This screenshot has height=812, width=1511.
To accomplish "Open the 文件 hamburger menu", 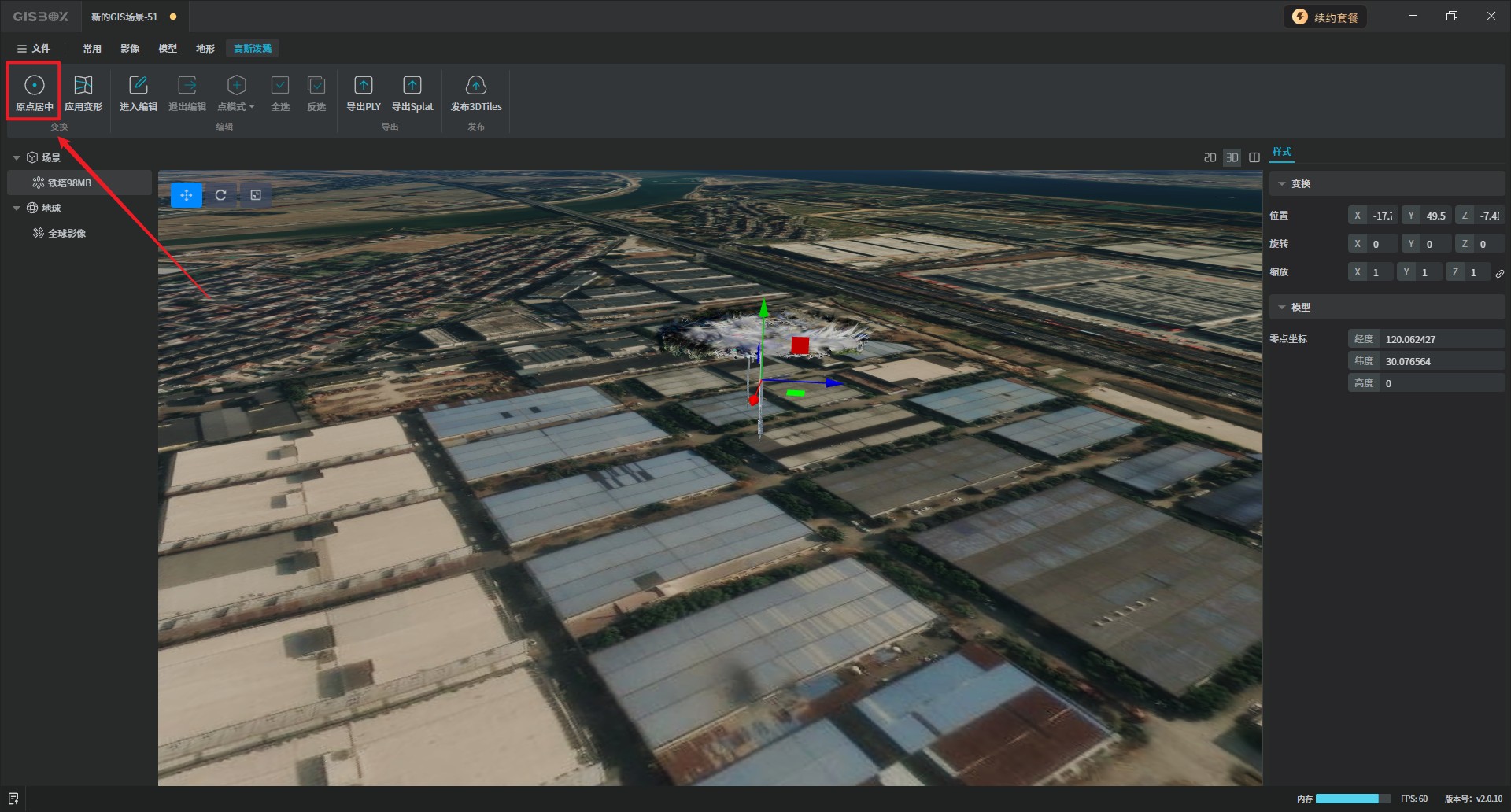I will point(33,49).
